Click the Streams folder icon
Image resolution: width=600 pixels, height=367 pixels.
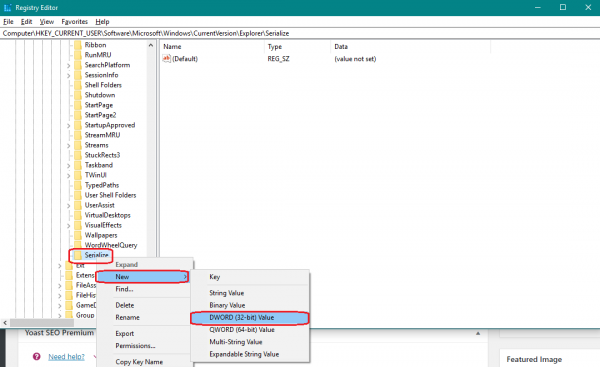pos(78,145)
